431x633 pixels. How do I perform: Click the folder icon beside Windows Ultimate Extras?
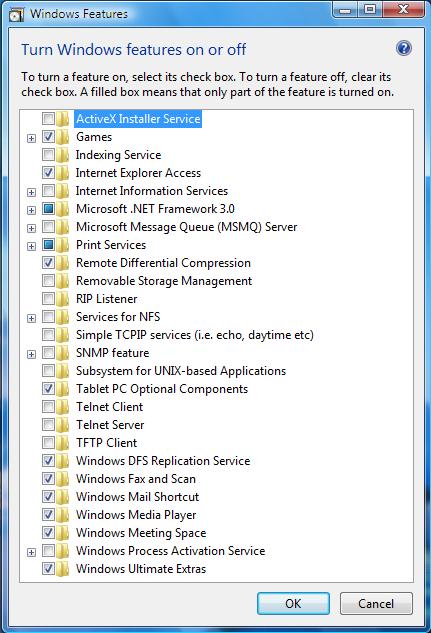[x=63, y=569]
